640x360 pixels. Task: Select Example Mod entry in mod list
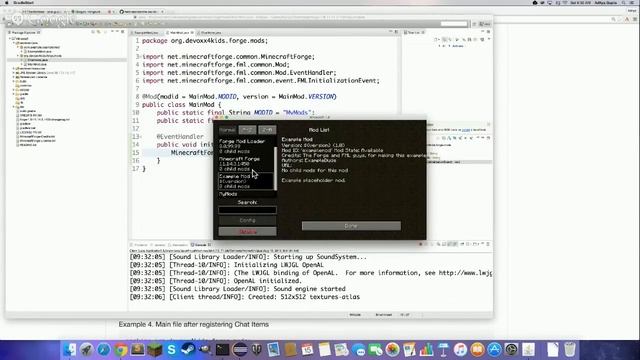(246, 181)
